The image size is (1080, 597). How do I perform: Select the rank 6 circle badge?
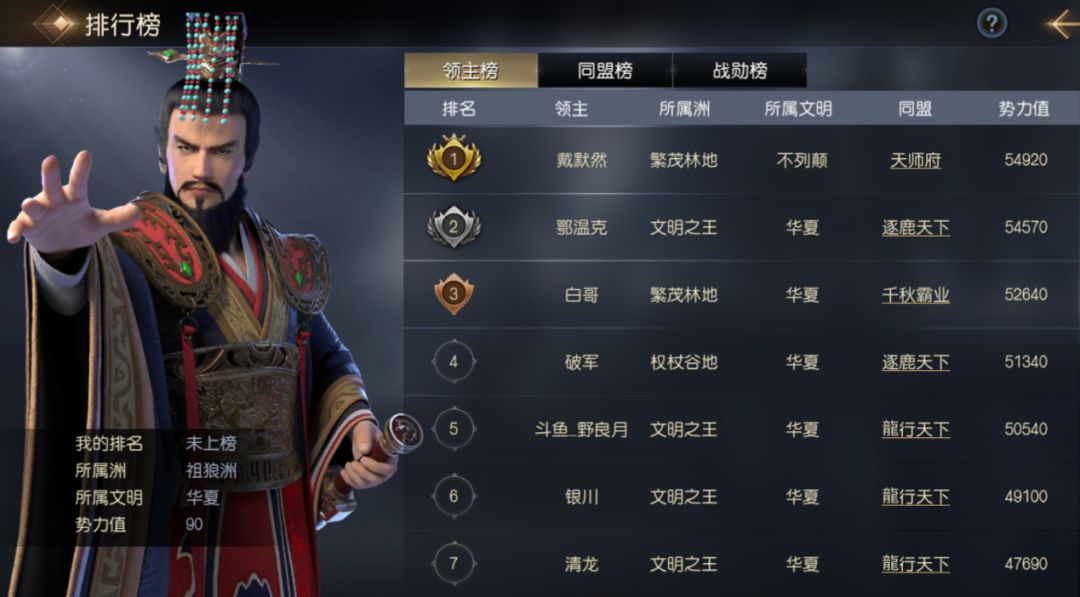coord(454,496)
